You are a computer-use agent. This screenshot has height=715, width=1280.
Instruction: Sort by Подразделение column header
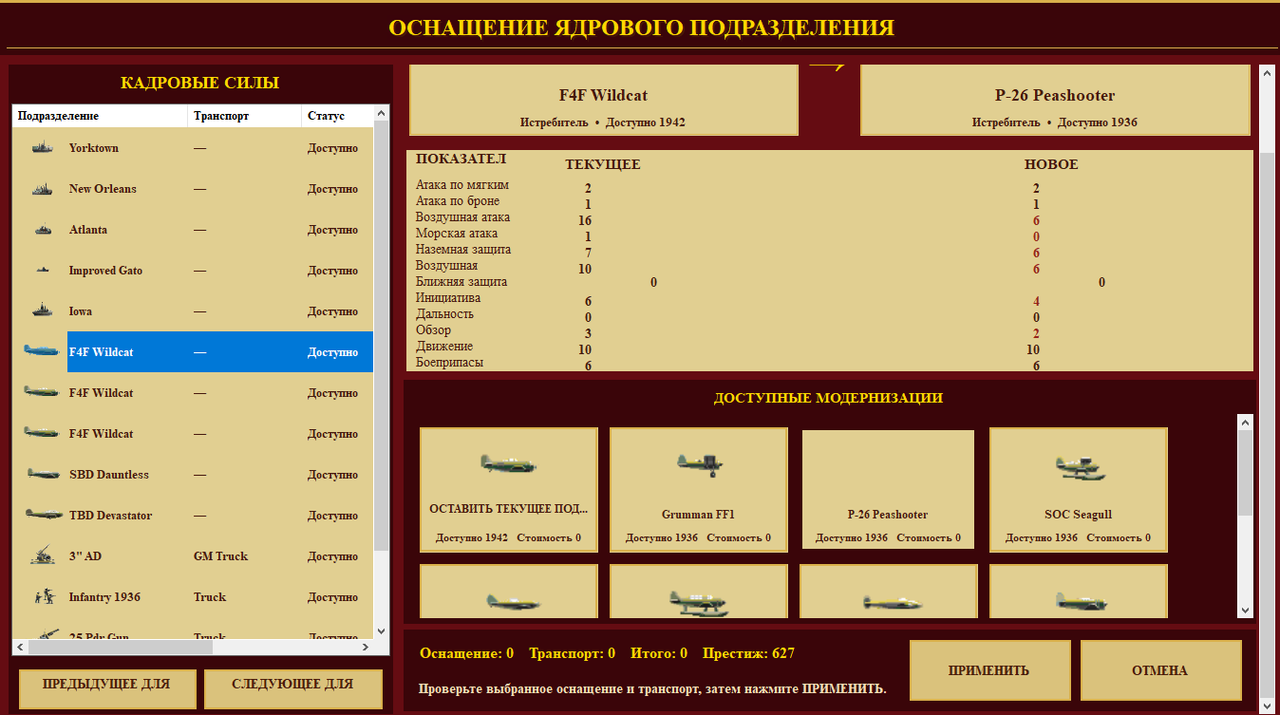click(x=100, y=116)
